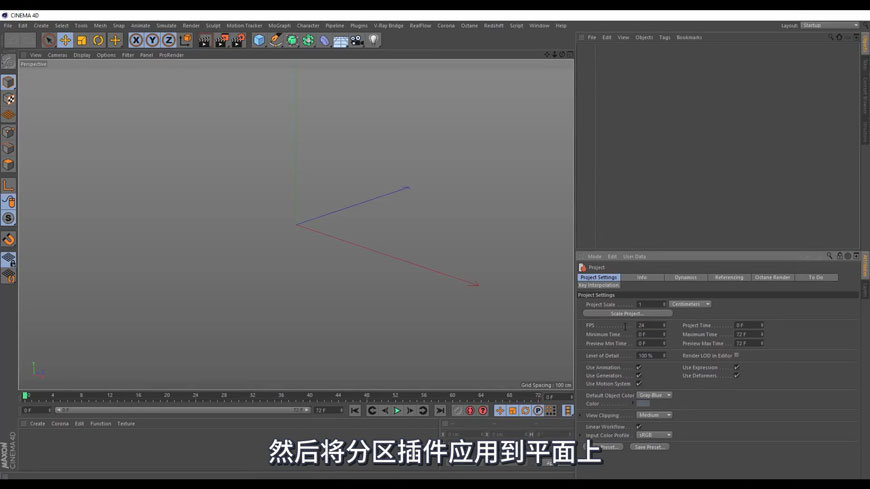Click the Scale Project button

coord(627,314)
